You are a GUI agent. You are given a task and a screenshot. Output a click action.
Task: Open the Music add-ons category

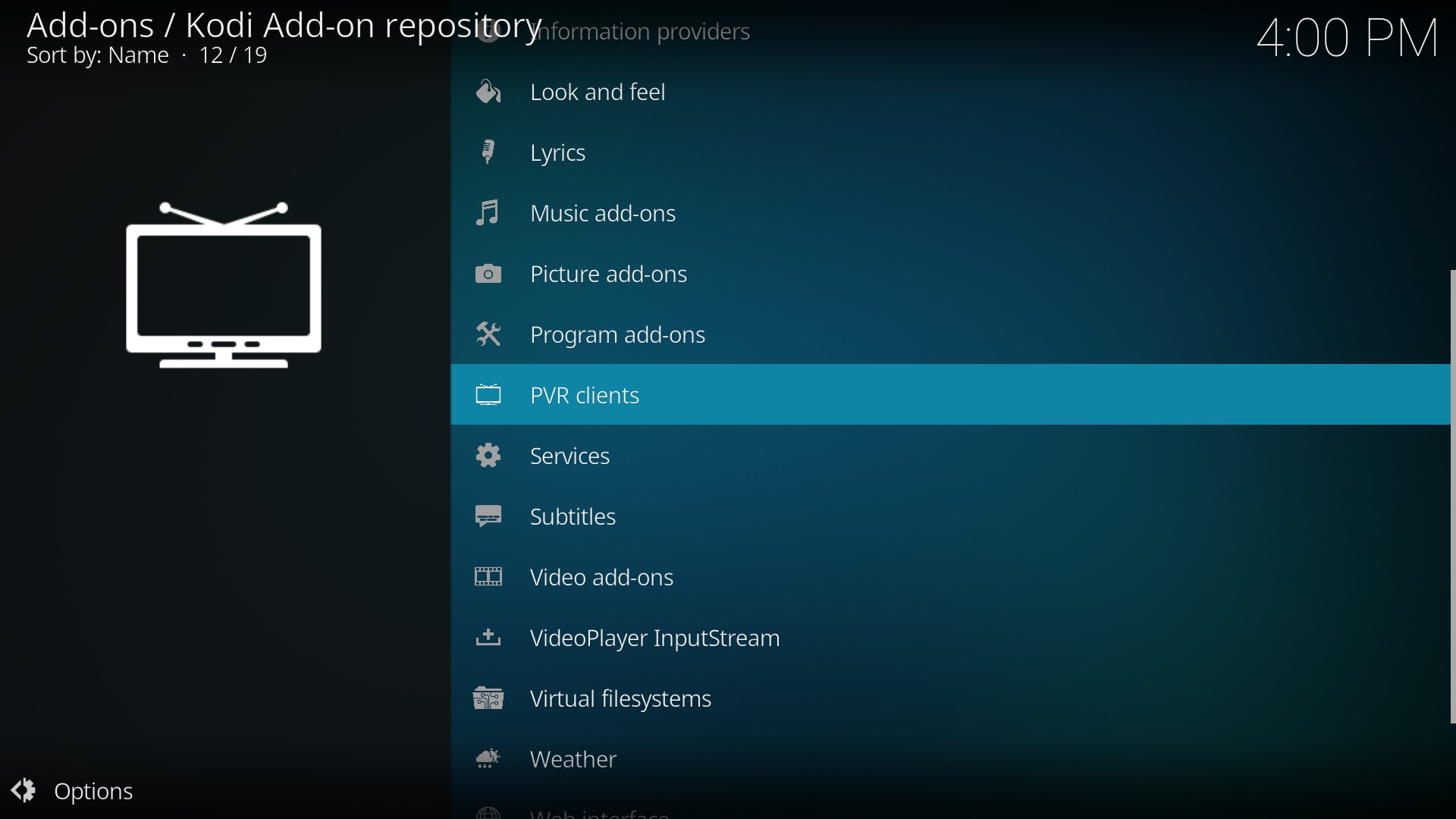(x=603, y=214)
